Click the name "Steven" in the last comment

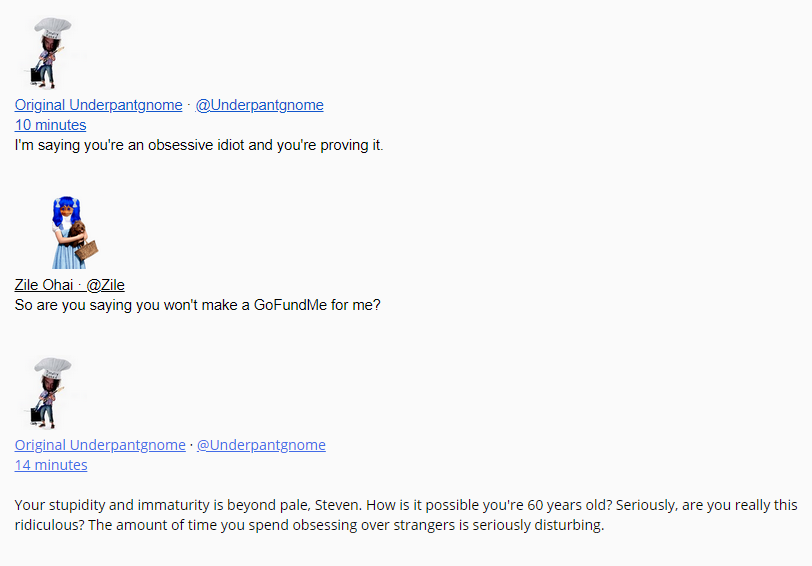(x=335, y=504)
